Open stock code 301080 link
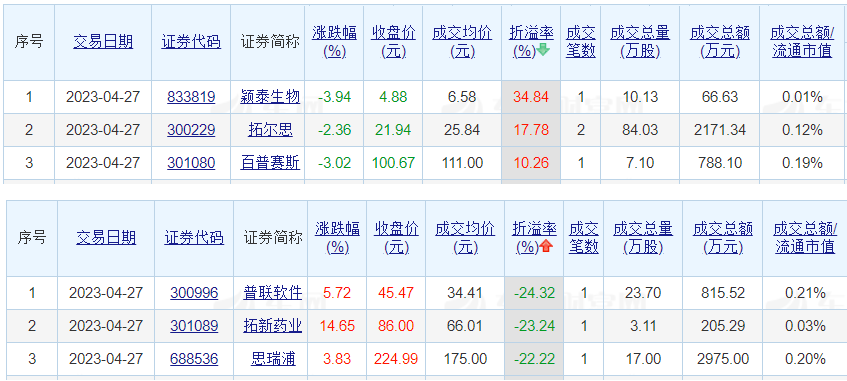 191,163
